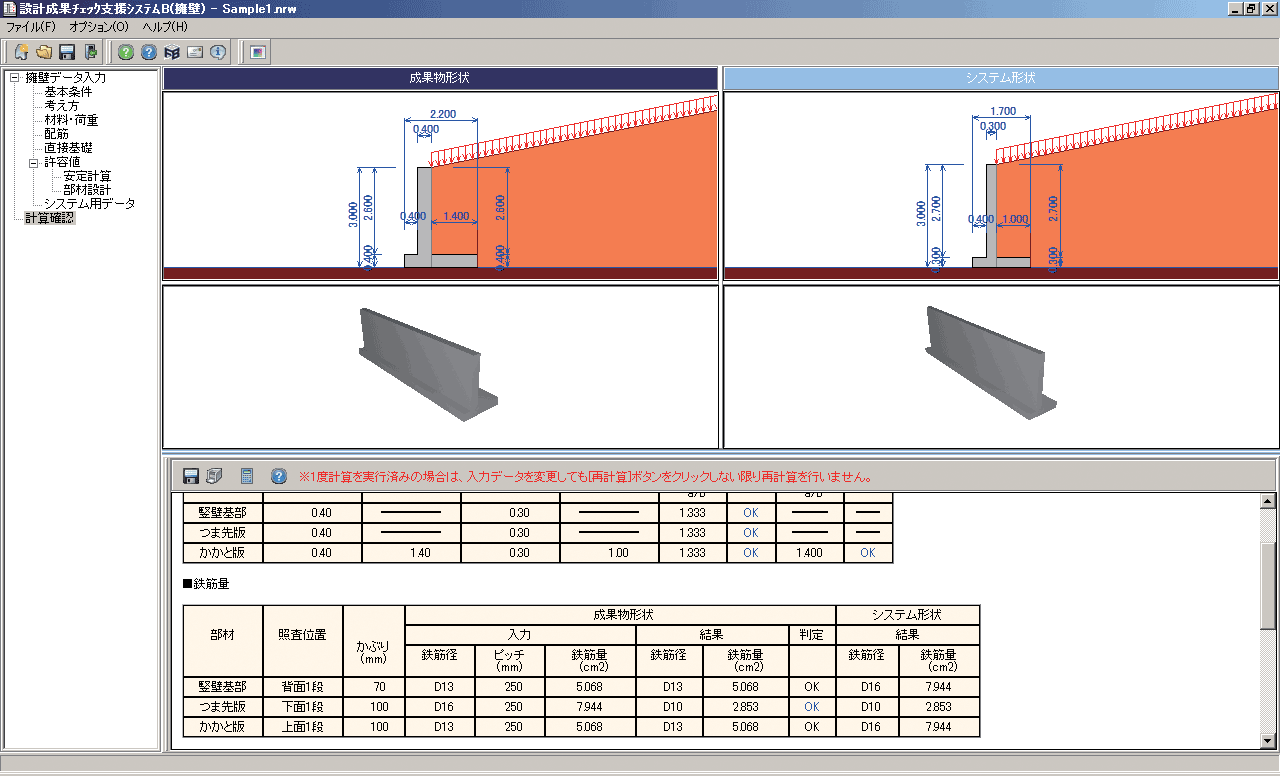Open a file with the folder icon

click(x=44, y=53)
